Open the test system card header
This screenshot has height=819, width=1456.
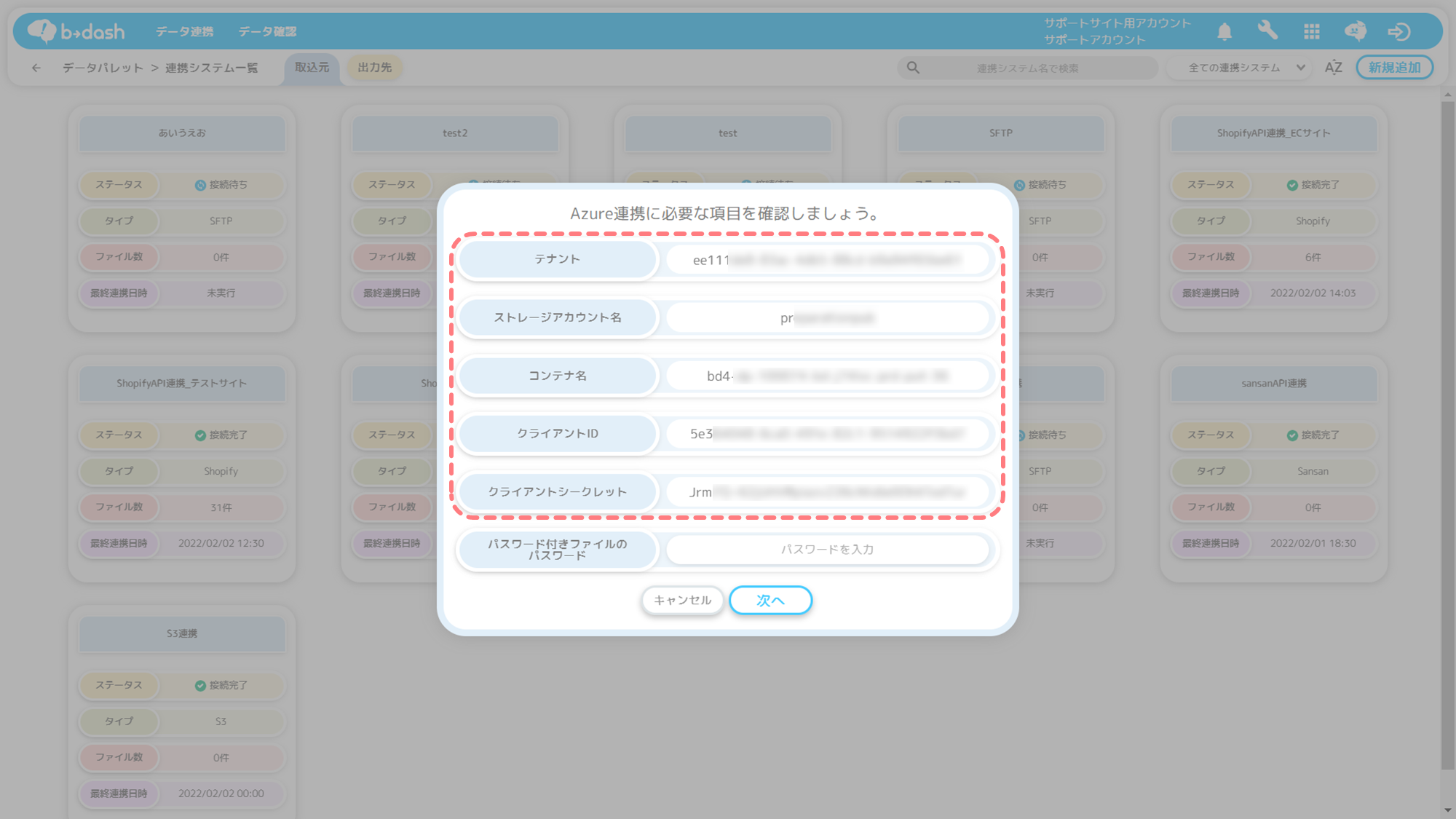728,133
